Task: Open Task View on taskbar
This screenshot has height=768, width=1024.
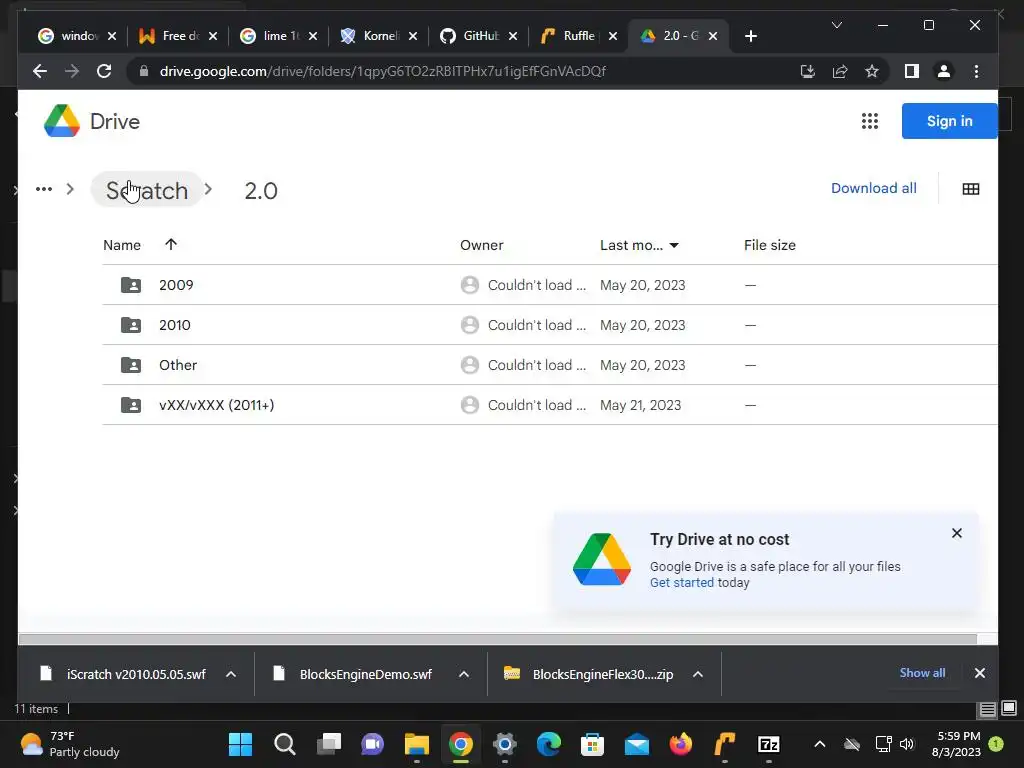Action: [x=328, y=744]
